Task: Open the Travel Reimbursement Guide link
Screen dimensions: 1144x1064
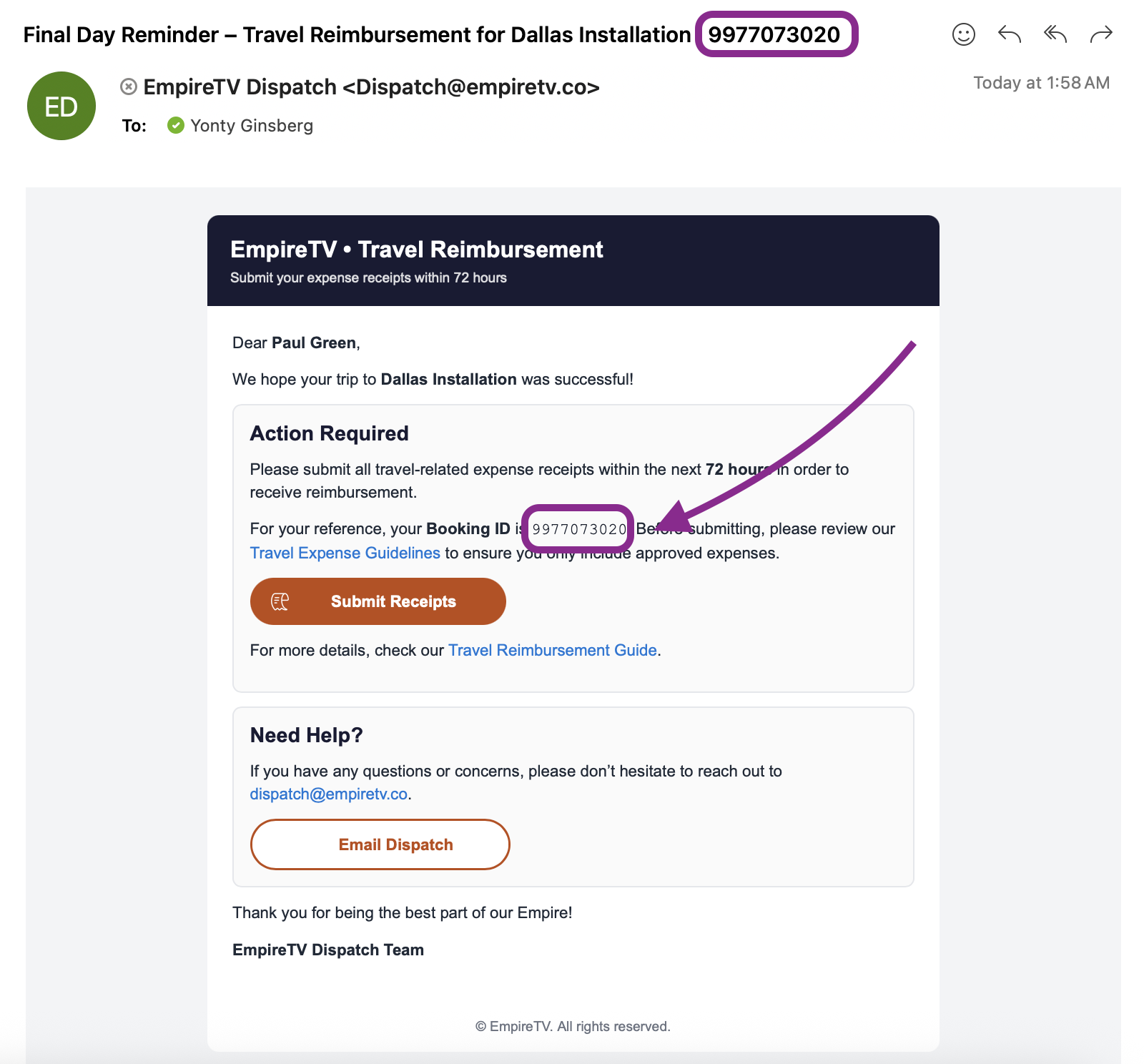Action: [552, 650]
